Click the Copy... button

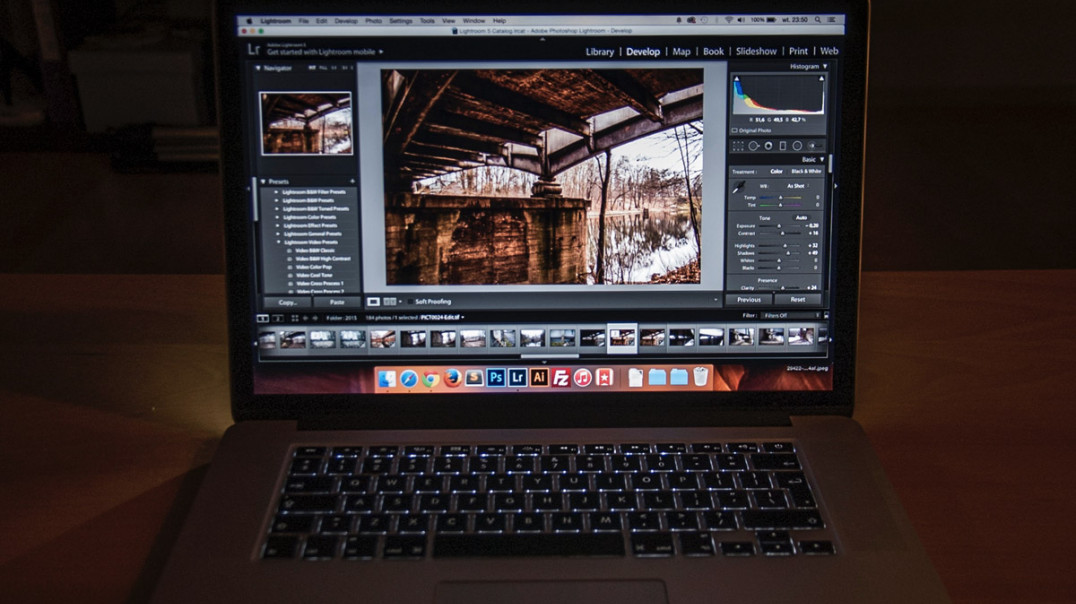(x=288, y=302)
